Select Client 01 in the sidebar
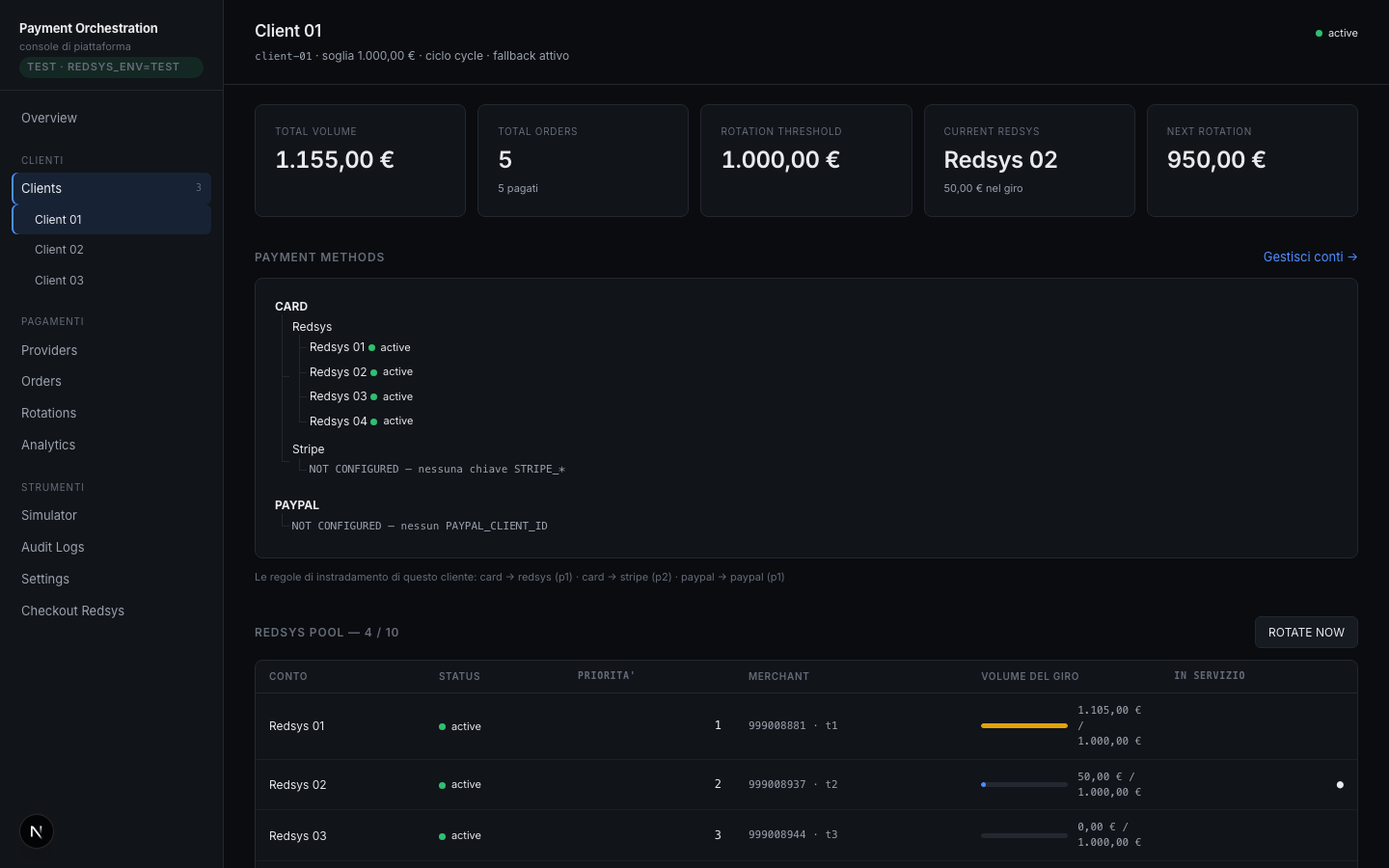The width and height of the screenshot is (1389, 868). tap(111, 220)
